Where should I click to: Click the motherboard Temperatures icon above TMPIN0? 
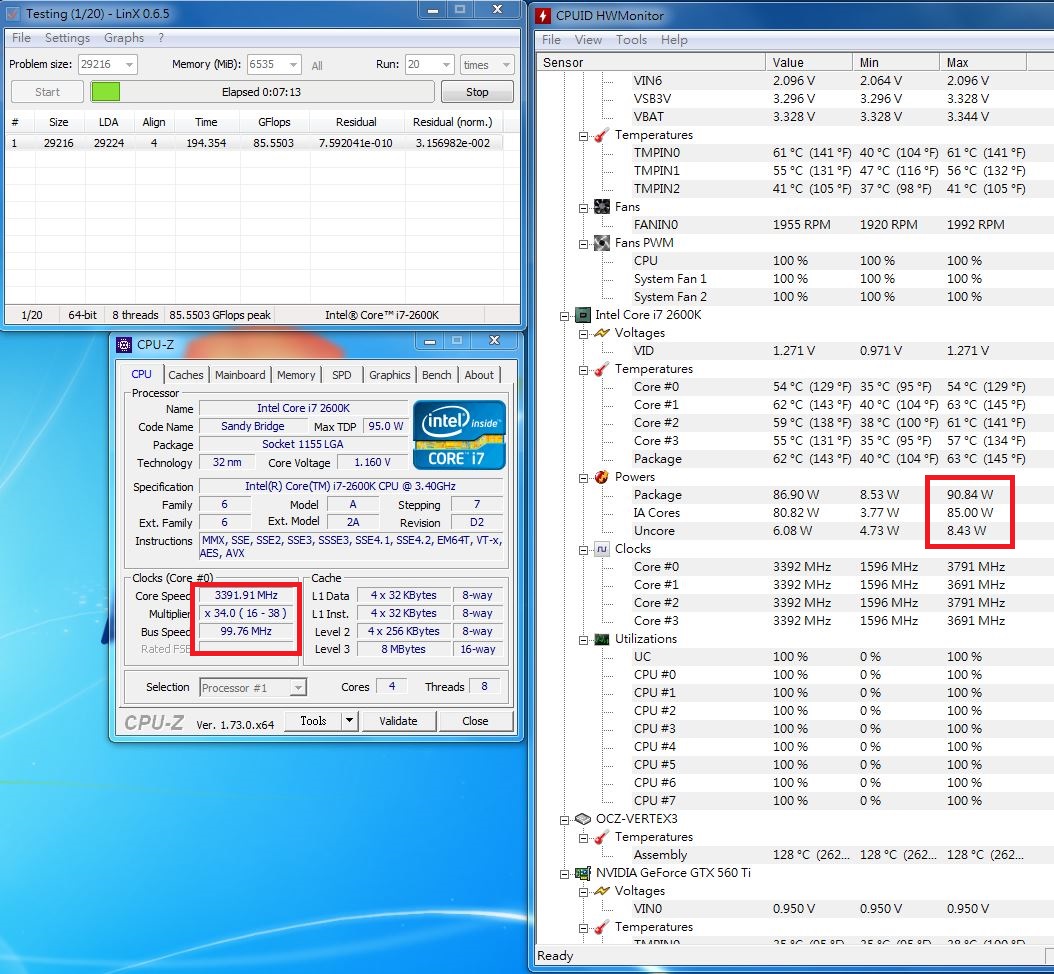coord(602,135)
